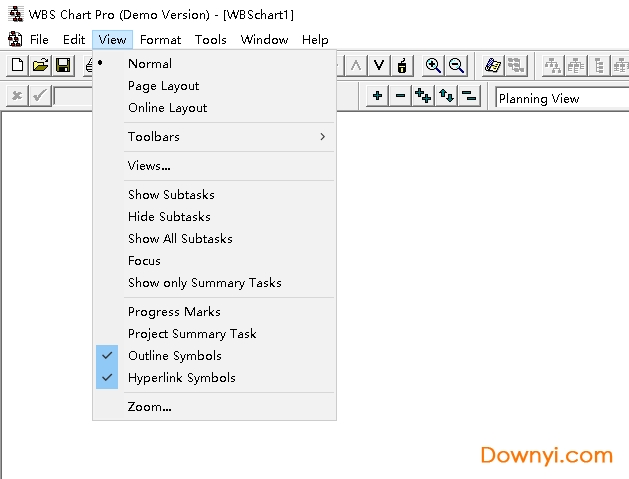This screenshot has width=629, height=479.
Task: Open the Tools menu
Action: click(x=210, y=40)
